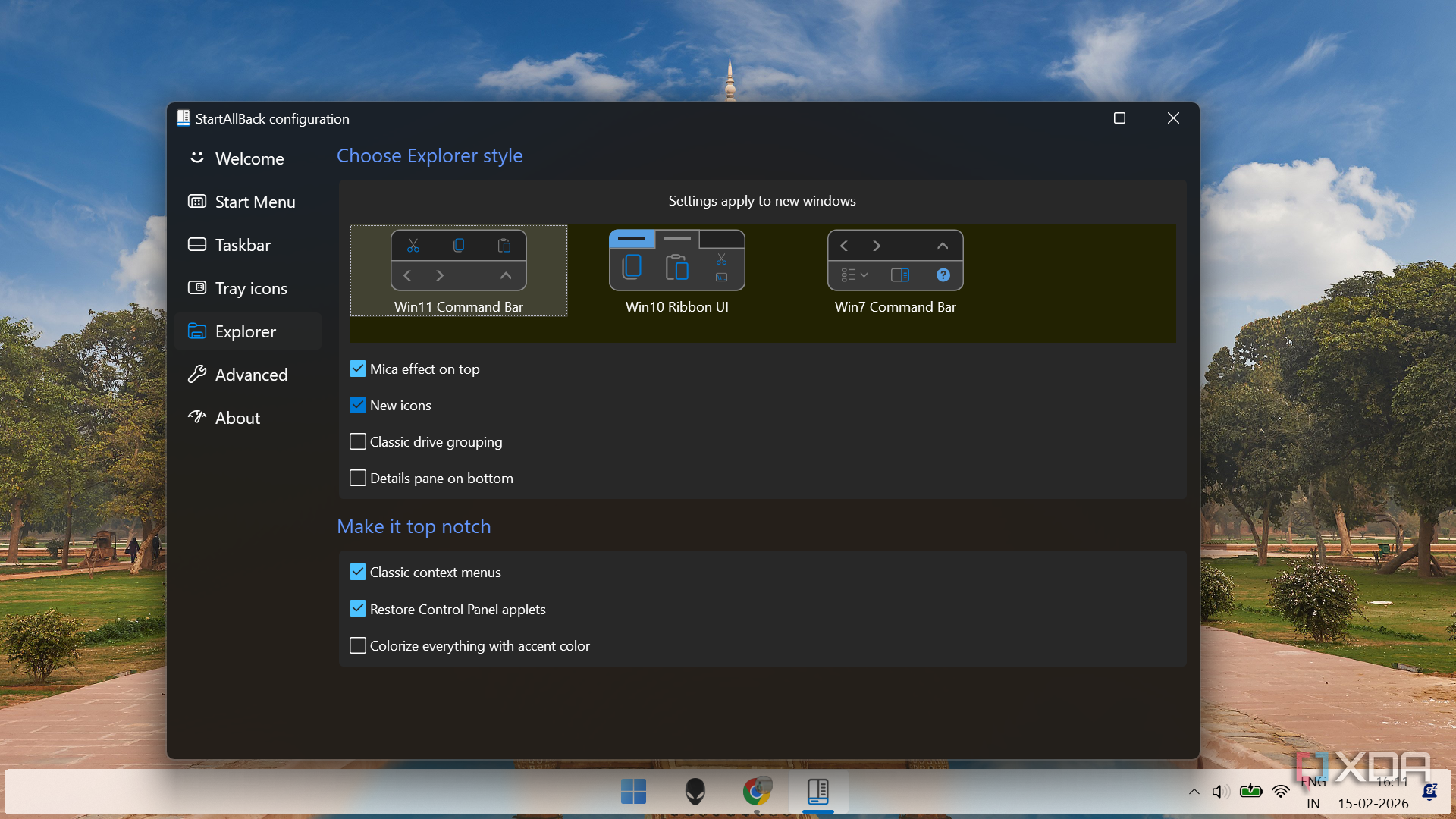Click the Win11 Command Bar label

(x=459, y=307)
